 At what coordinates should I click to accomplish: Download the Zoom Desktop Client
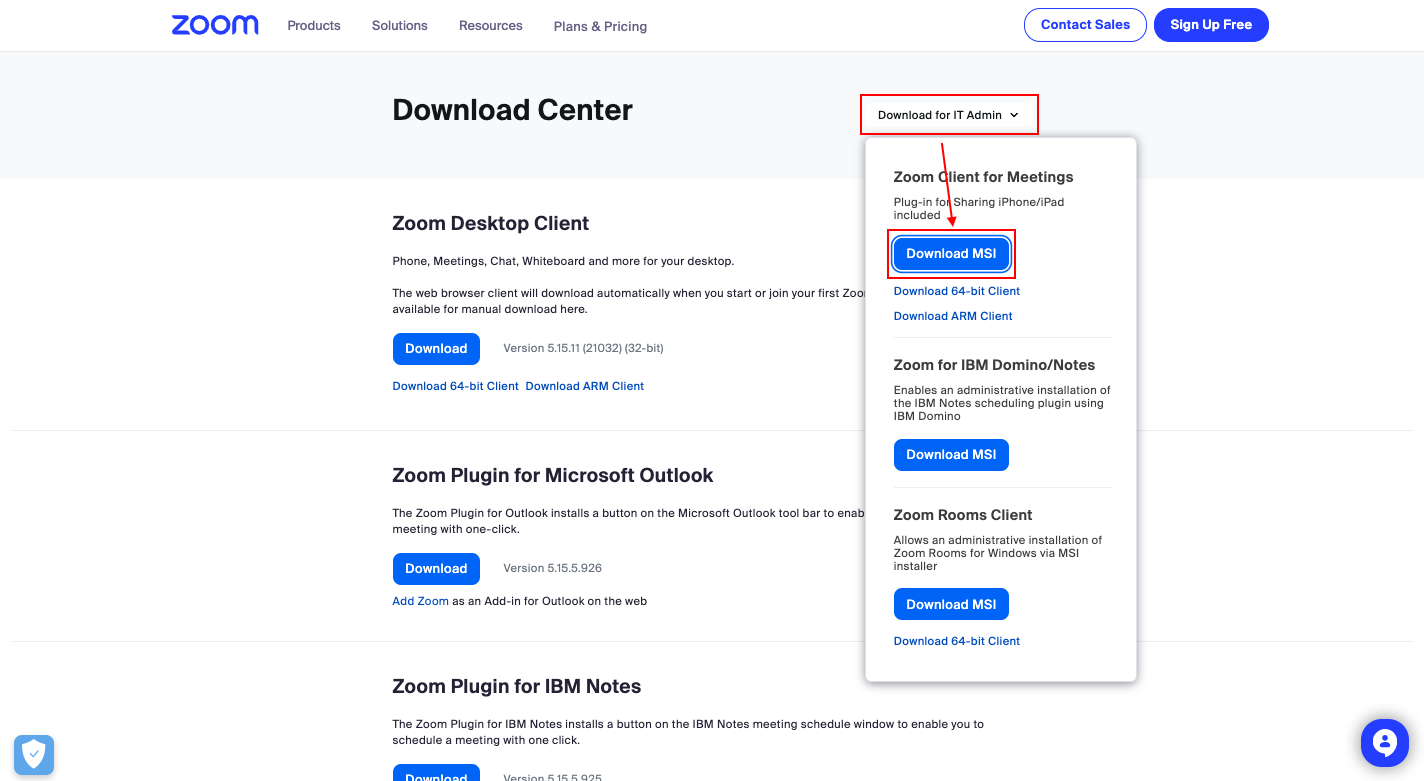click(436, 349)
